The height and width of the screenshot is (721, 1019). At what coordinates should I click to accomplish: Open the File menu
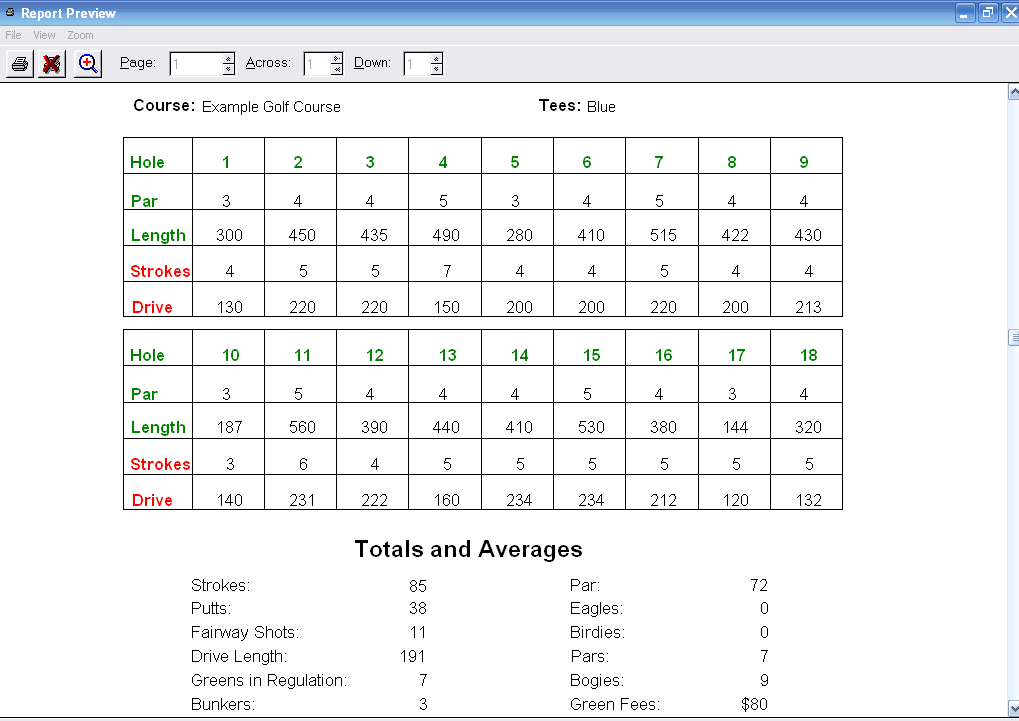point(13,34)
